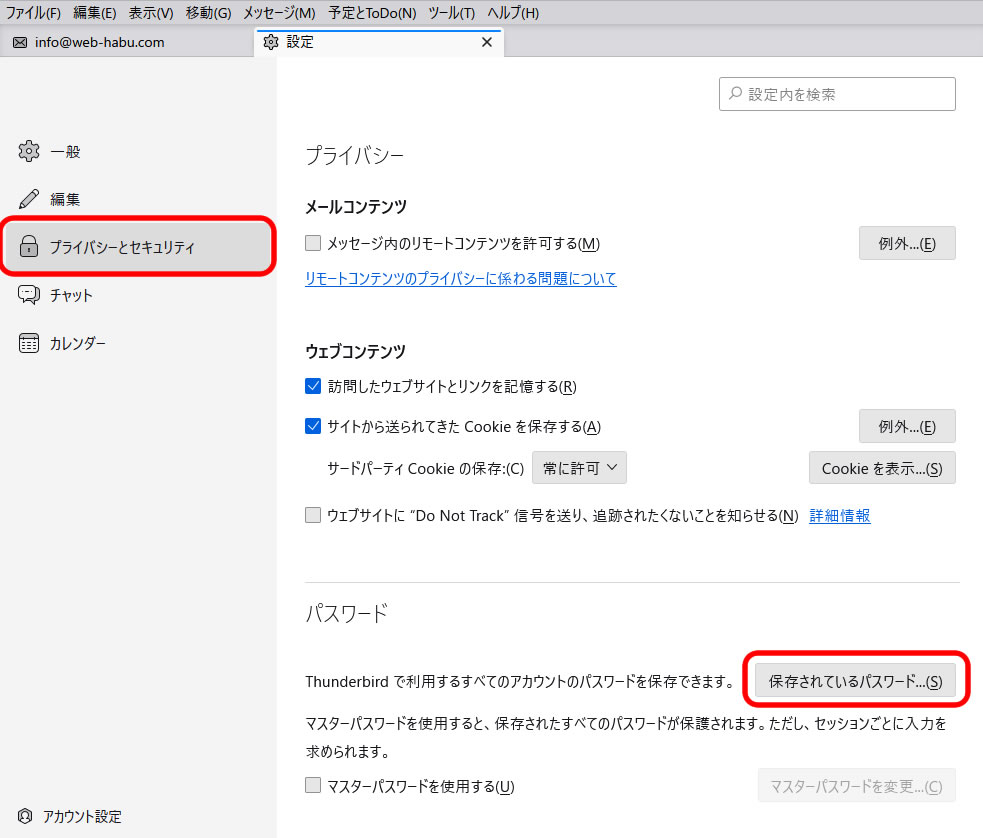The width and height of the screenshot is (983, 838).
Task: Uncheck 訪問したウェブサイトとリンクを記憶する
Action: pos(313,386)
